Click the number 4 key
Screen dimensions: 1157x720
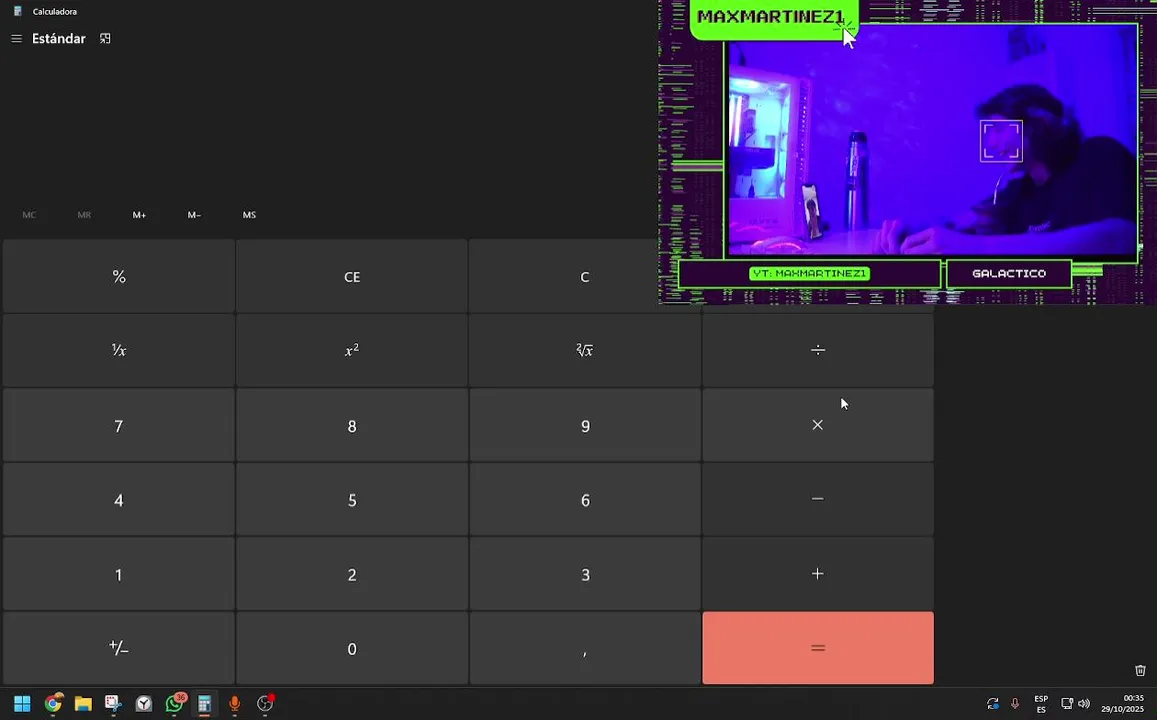coord(119,499)
